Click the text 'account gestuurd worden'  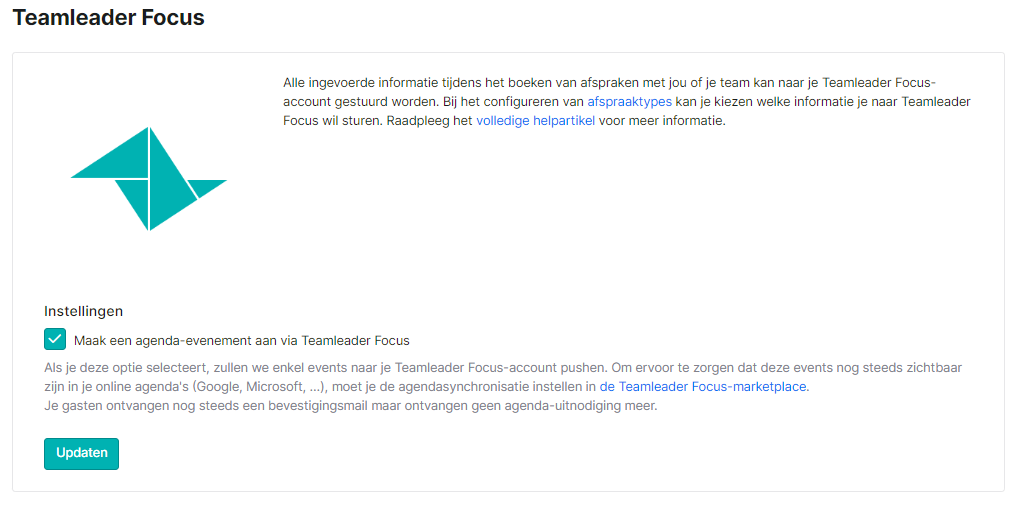point(361,102)
